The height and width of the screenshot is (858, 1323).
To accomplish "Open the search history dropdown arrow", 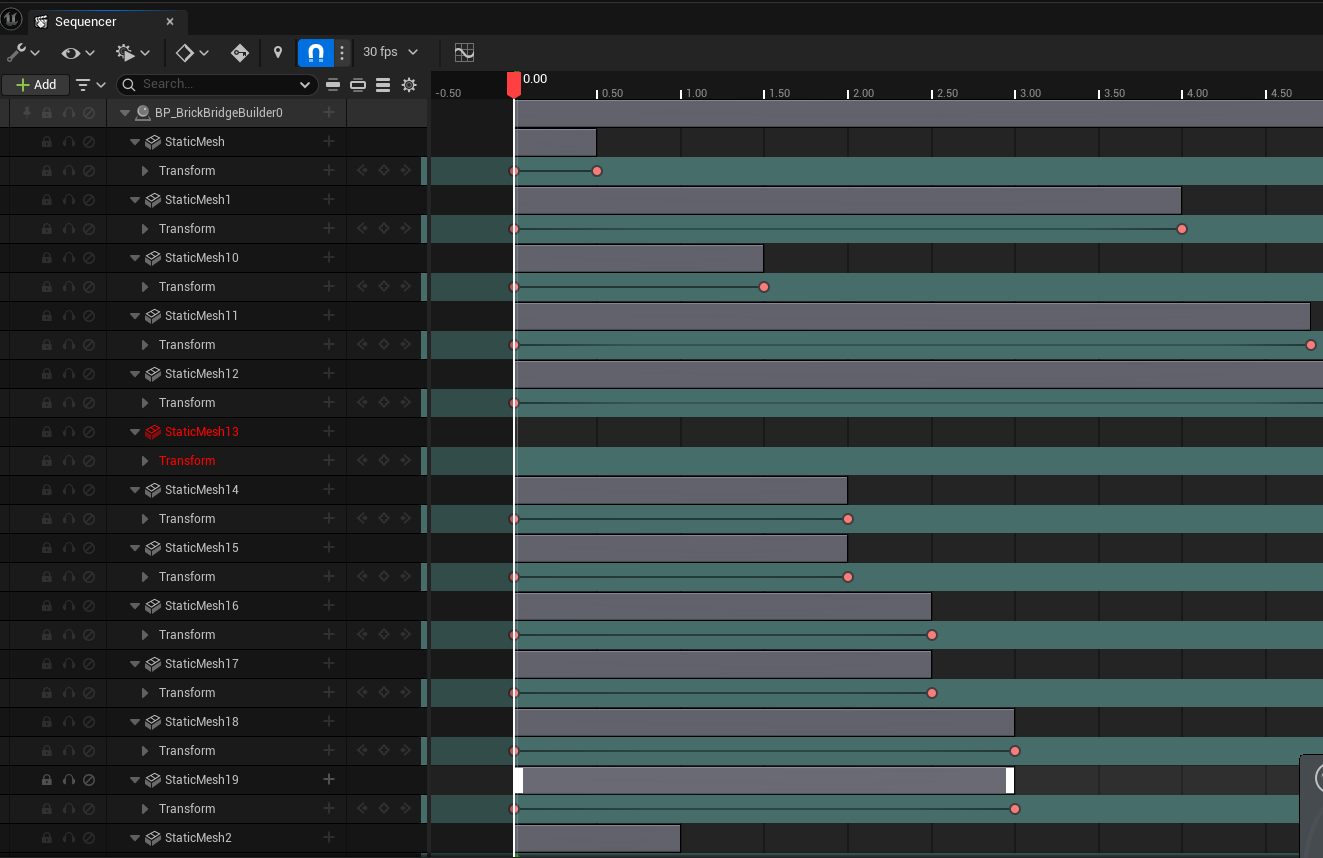I will click(x=306, y=85).
